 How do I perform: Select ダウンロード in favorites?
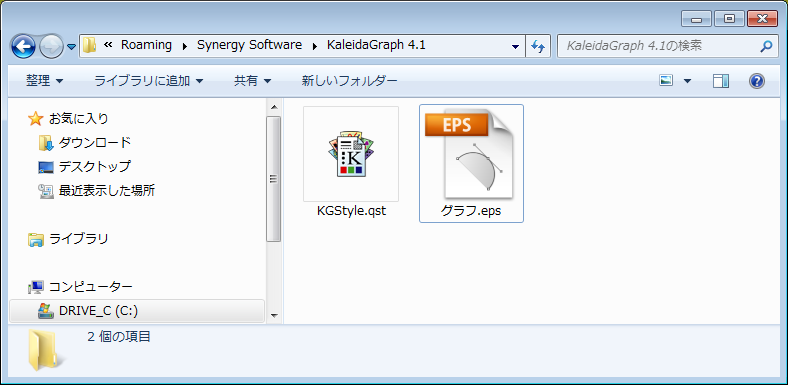(x=95, y=143)
